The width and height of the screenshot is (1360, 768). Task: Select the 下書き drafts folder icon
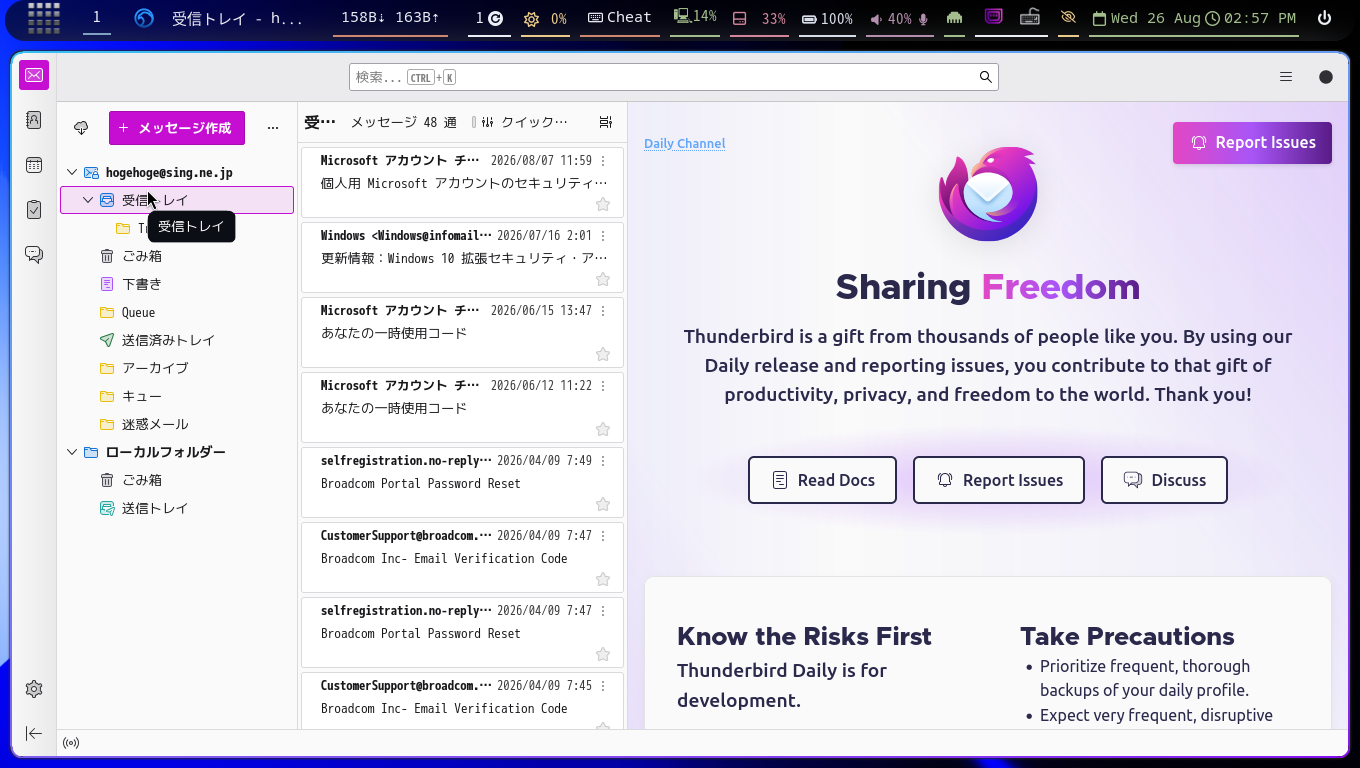(107, 284)
